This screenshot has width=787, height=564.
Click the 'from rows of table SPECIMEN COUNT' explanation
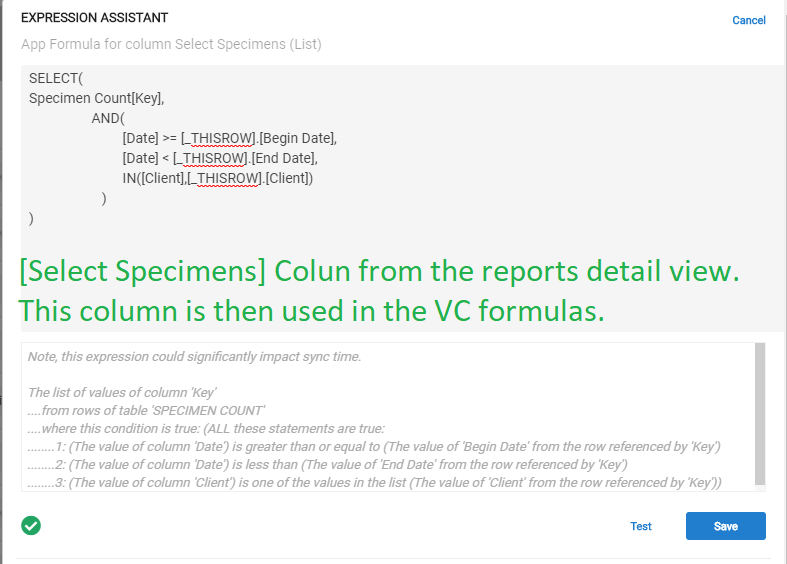[146, 410]
